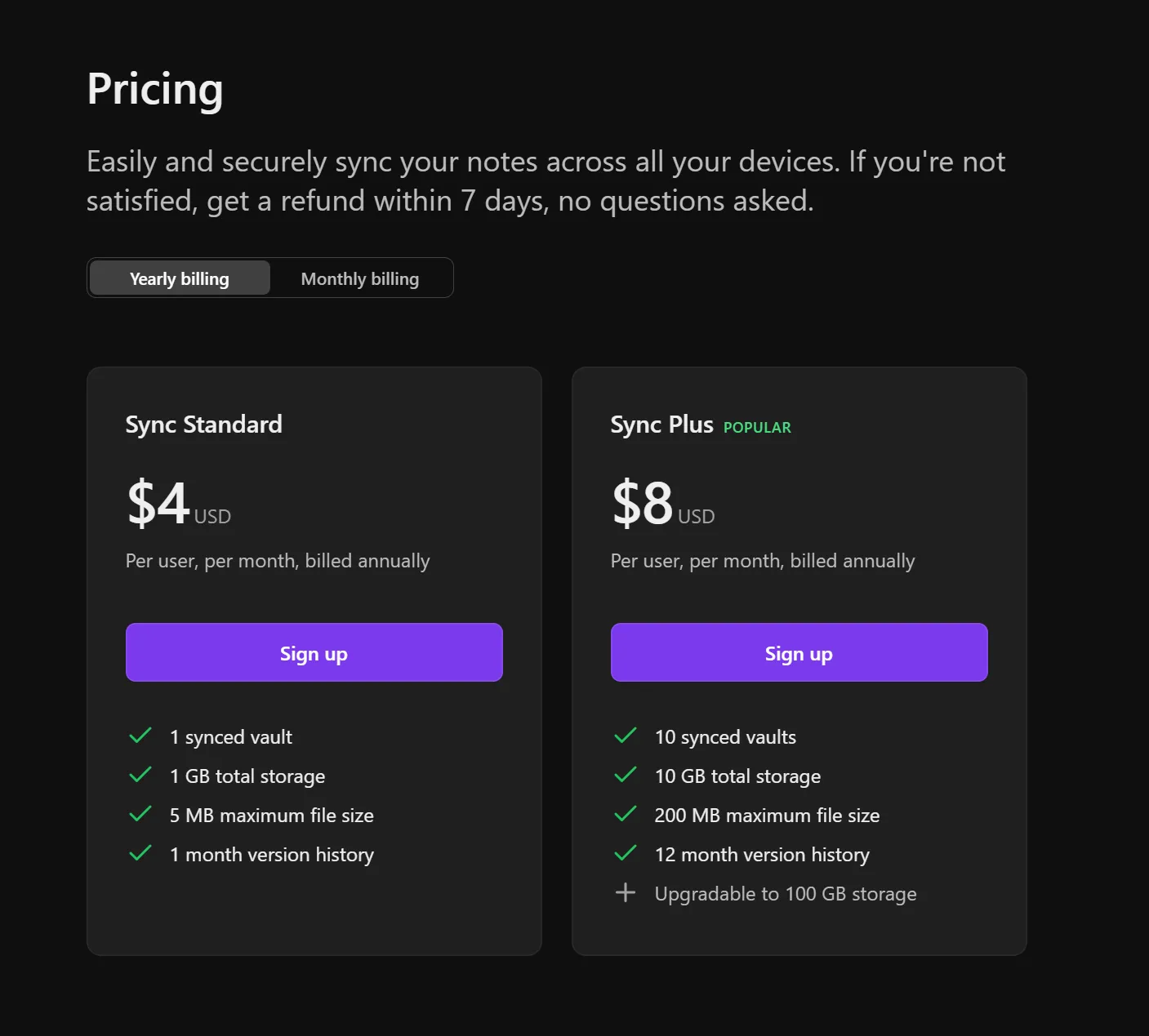Click the checkmark beside 12 month version history
This screenshot has height=1036, width=1149.
[x=626, y=854]
